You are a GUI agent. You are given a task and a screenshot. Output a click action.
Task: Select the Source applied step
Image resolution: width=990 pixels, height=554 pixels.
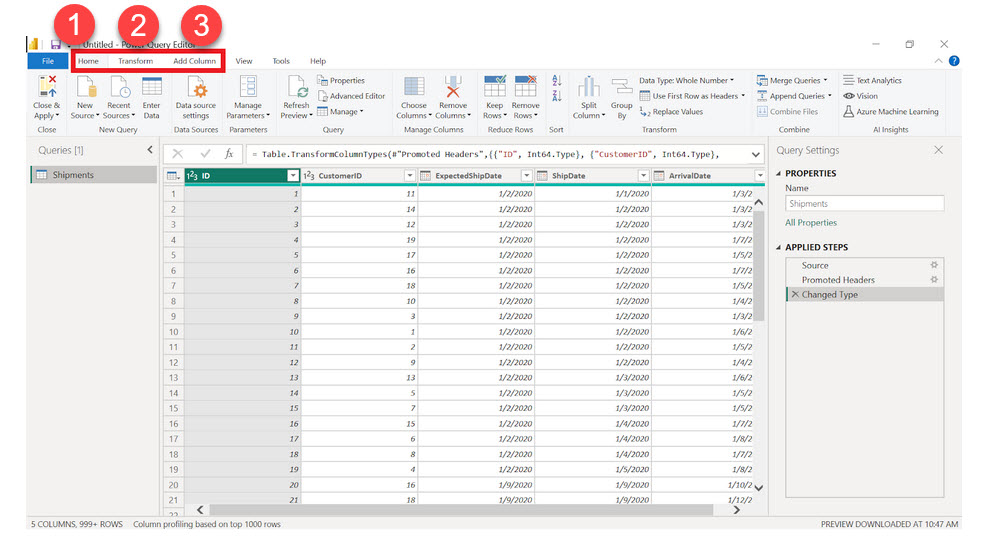click(x=865, y=265)
